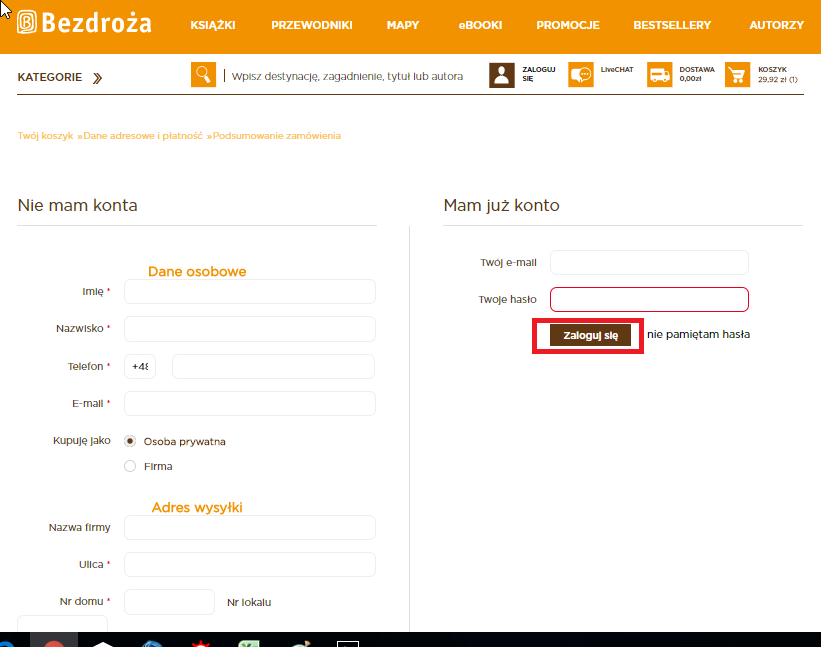
Task: Click the Ulica input field
Action: point(250,564)
